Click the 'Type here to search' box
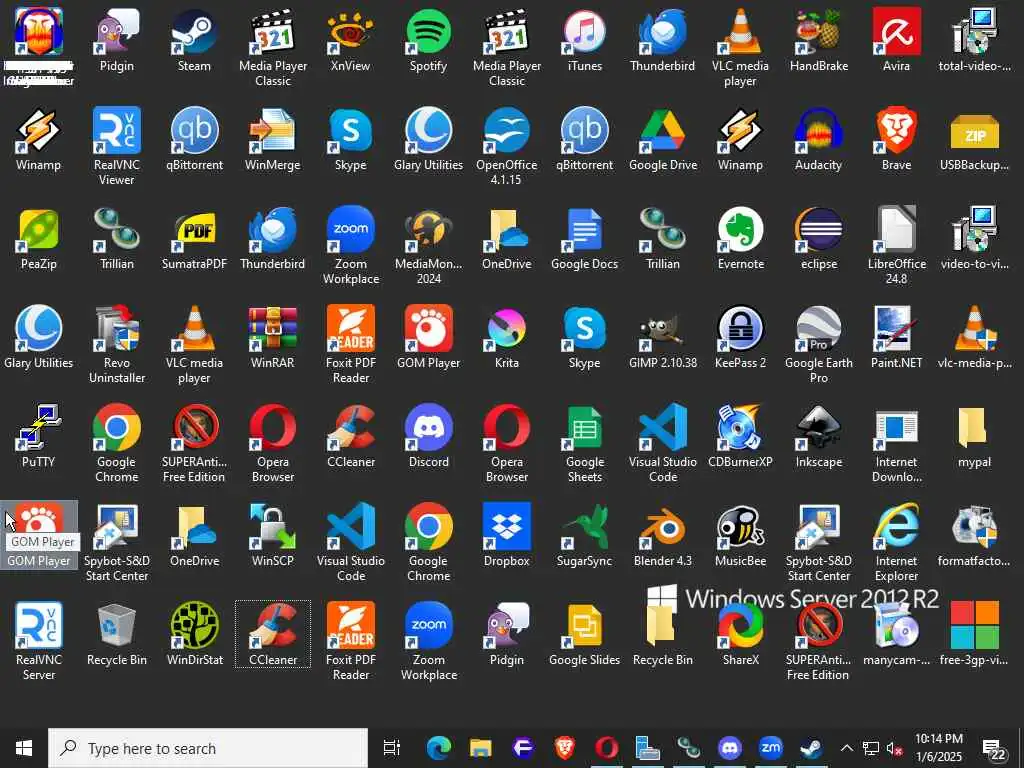 (x=208, y=748)
